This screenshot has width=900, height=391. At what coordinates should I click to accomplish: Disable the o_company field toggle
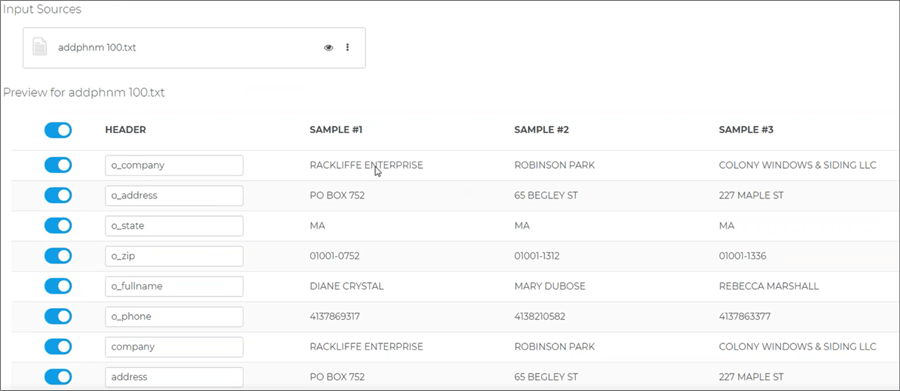(x=58, y=165)
